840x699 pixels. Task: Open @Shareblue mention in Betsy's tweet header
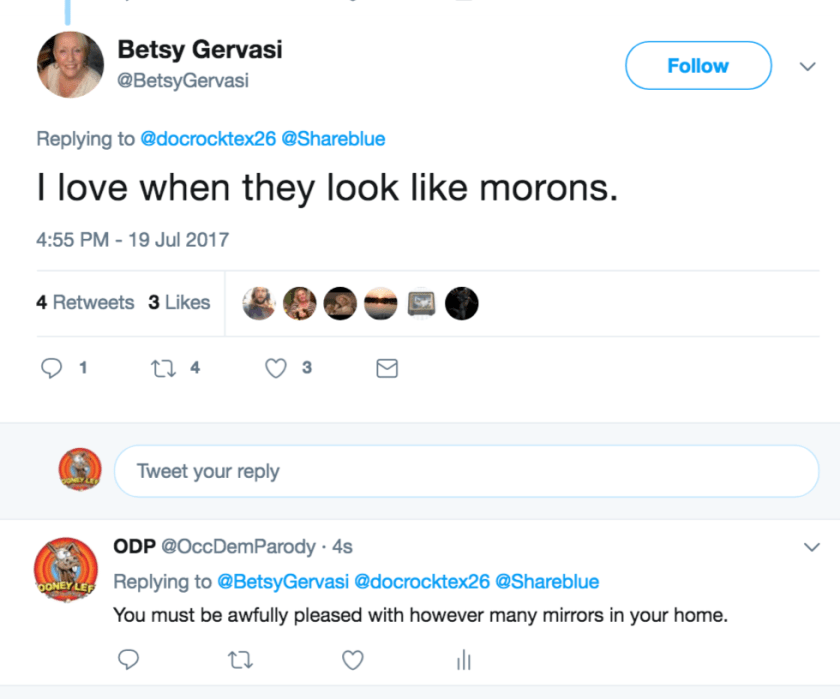333,139
